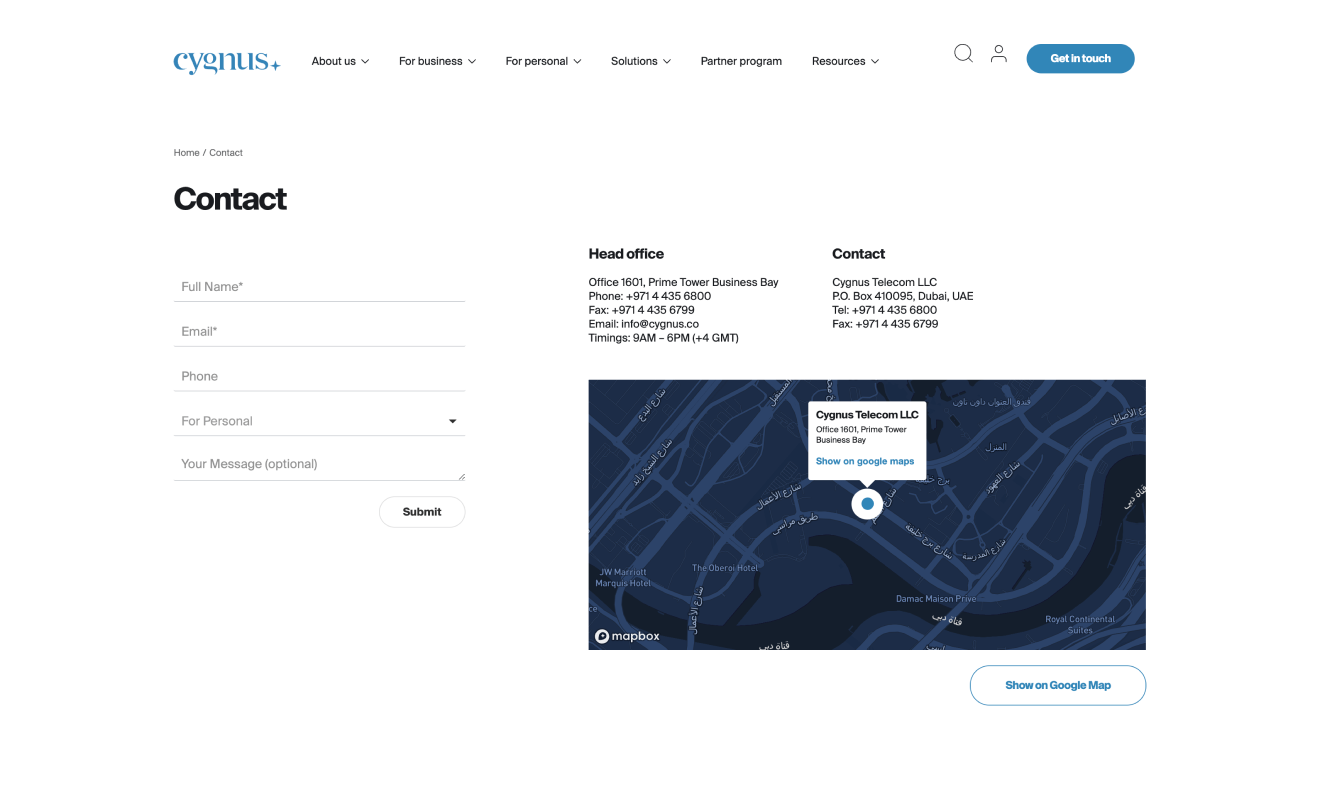Image resolution: width=1320 pixels, height=786 pixels.
Task: Expand the Solutions menu
Action: (x=641, y=61)
